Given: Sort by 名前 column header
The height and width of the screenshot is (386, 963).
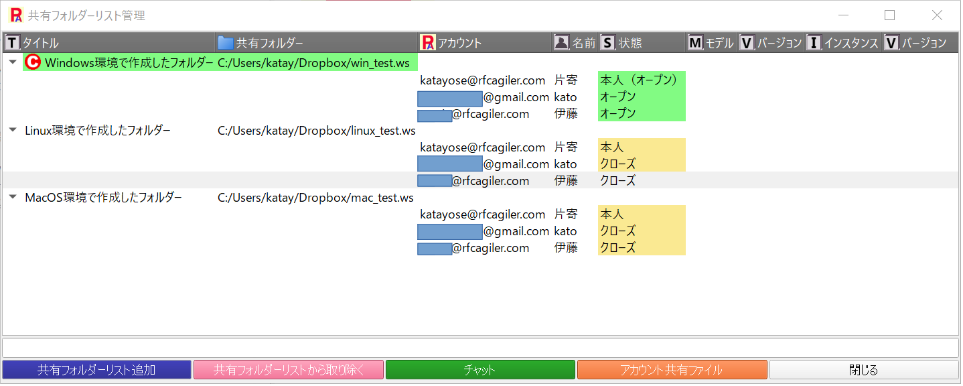Looking at the screenshot, I should point(575,43).
